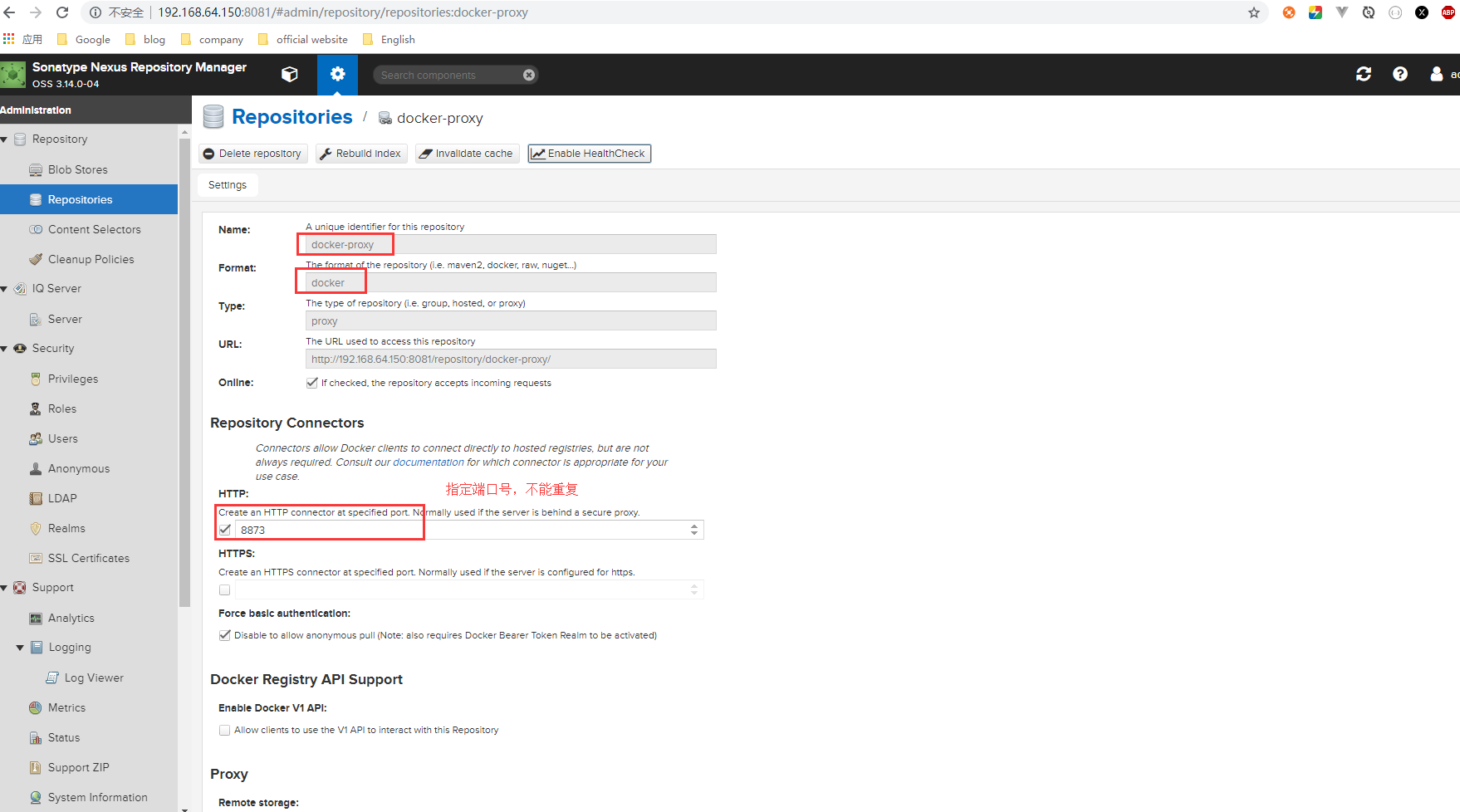Click the Metrics gauge icon
The height and width of the screenshot is (812, 1460).
[x=36, y=707]
